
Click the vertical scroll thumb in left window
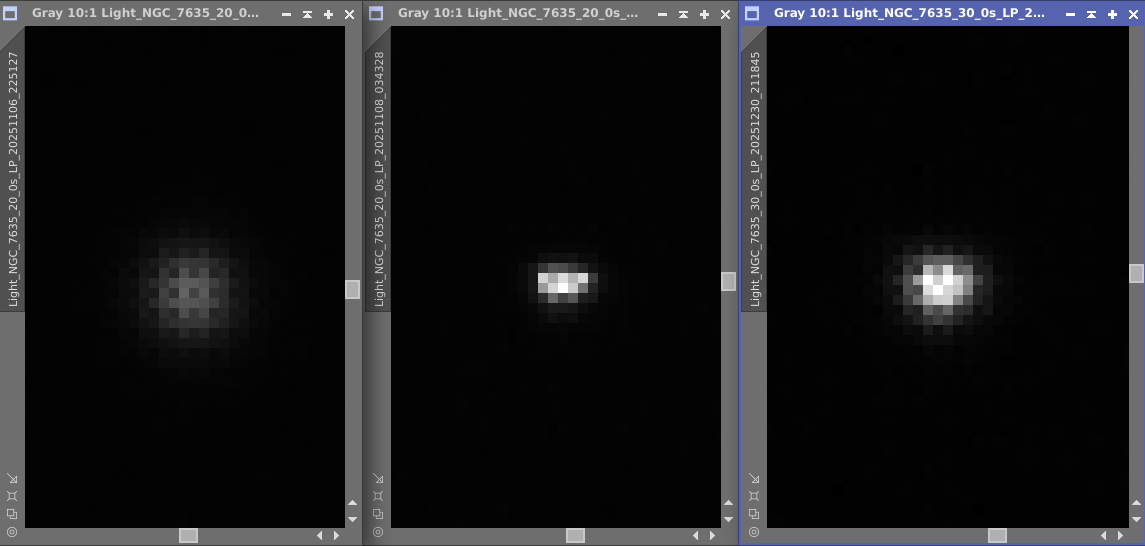pyautogui.click(x=352, y=289)
